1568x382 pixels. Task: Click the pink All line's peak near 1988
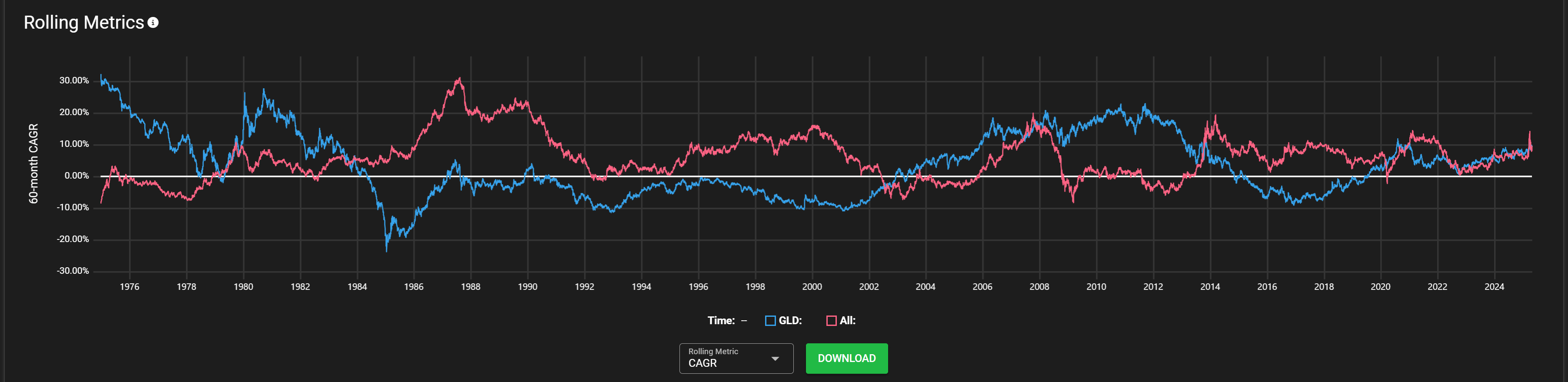[x=459, y=79]
